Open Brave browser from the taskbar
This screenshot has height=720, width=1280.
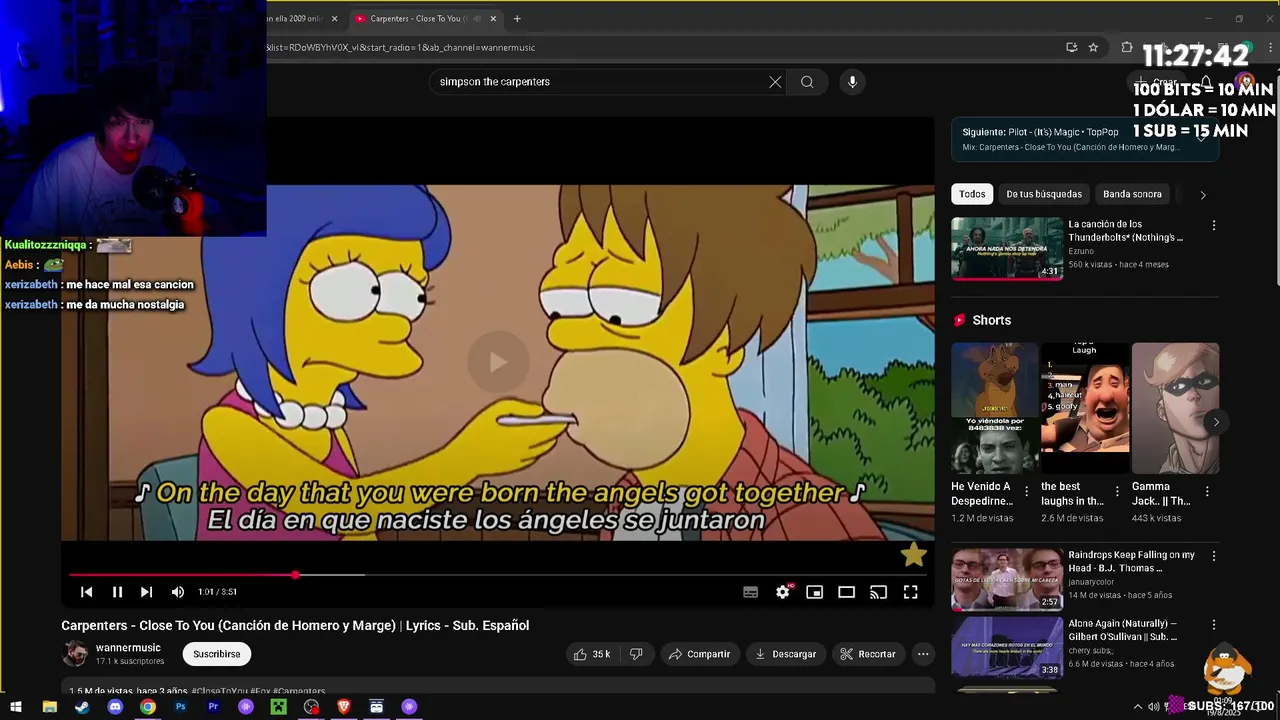[x=344, y=707]
